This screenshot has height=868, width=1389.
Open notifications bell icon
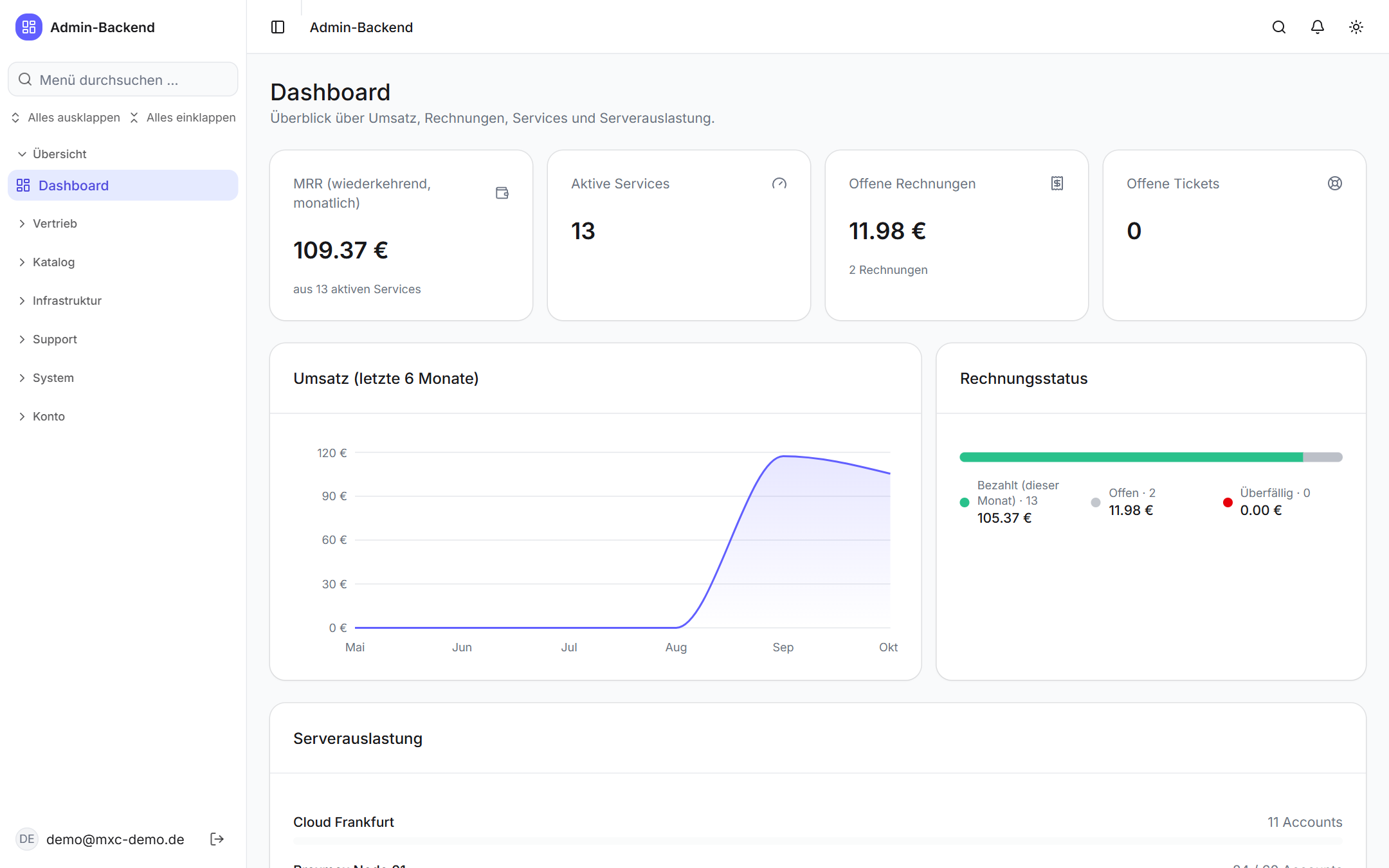1318,27
